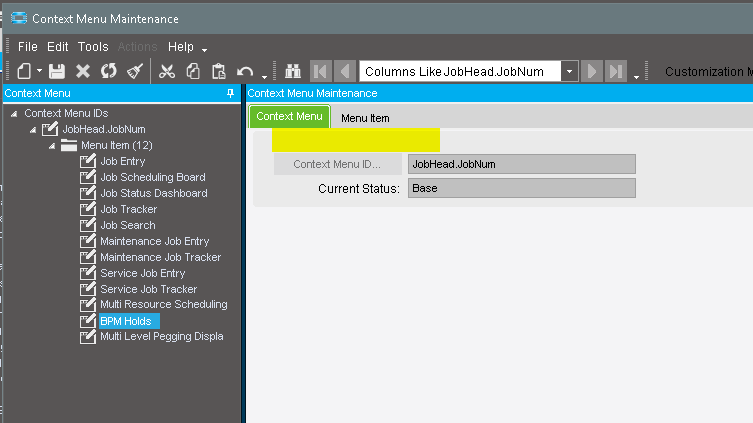Select Job Scheduling Board tree item
The width and height of the screenshot is (753, 423).
153,177
